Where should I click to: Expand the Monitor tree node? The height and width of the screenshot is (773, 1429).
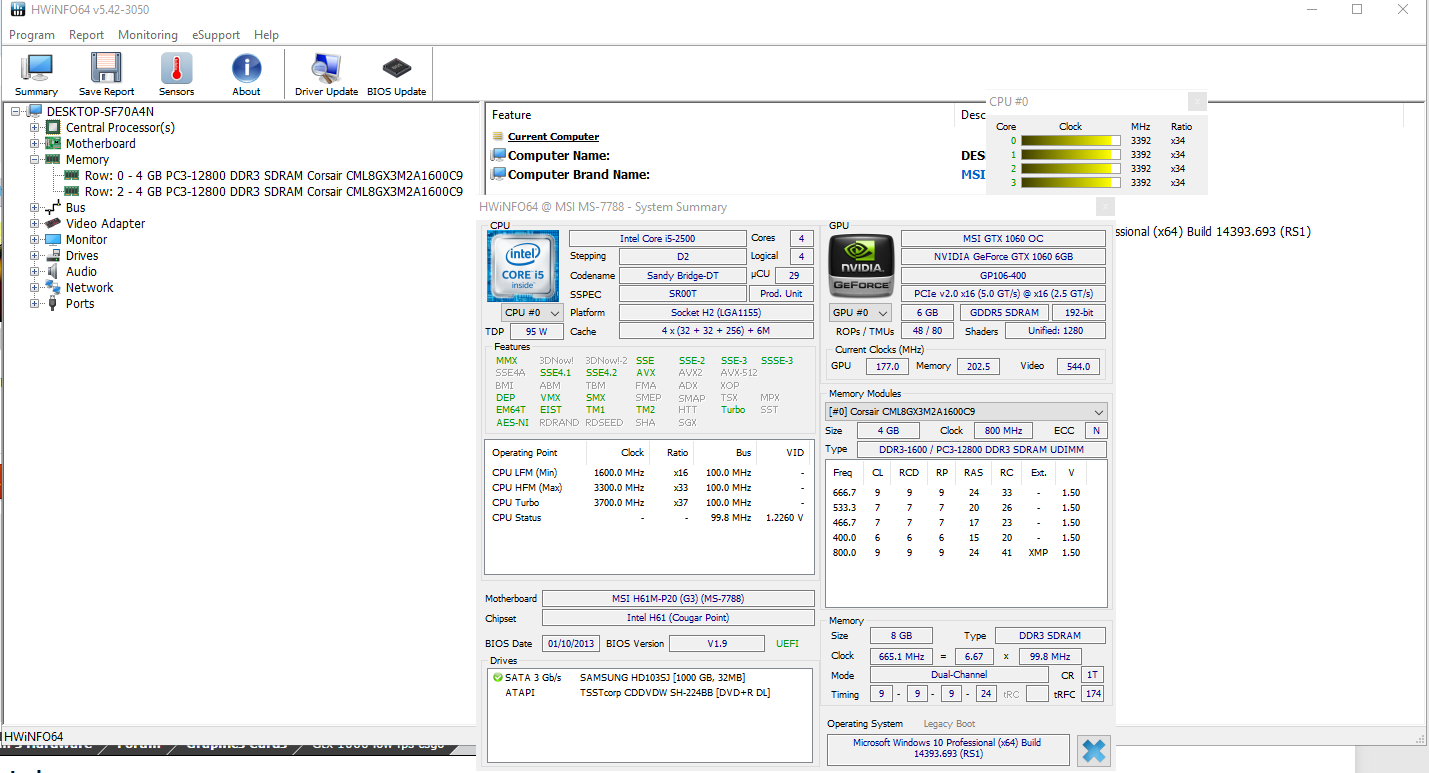(x=35, y=239)
